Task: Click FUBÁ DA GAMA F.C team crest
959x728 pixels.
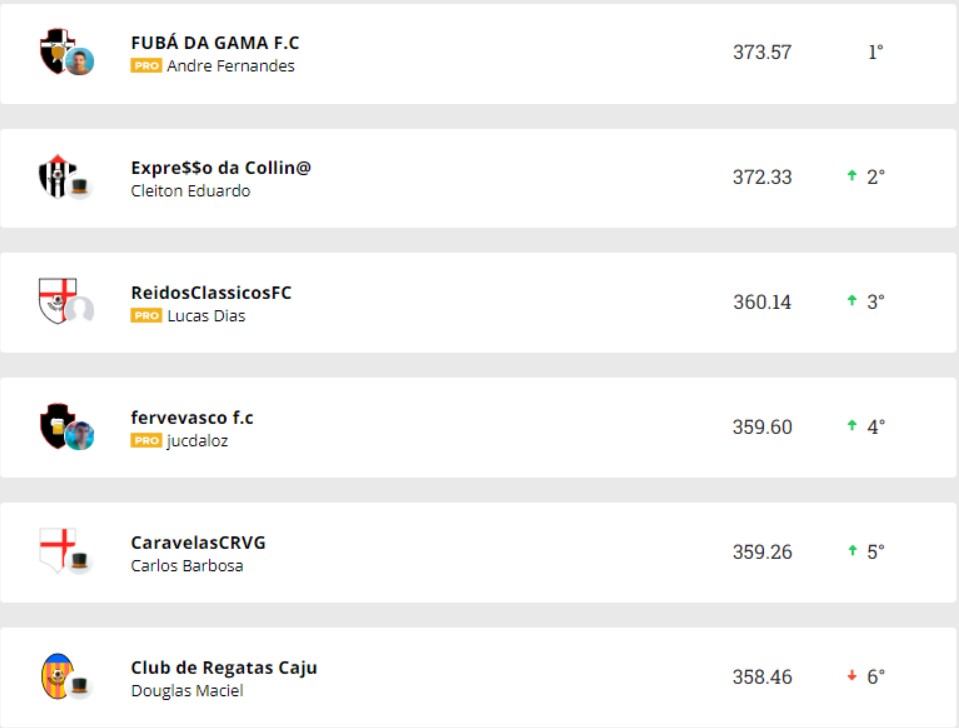Action: (56, 50)
